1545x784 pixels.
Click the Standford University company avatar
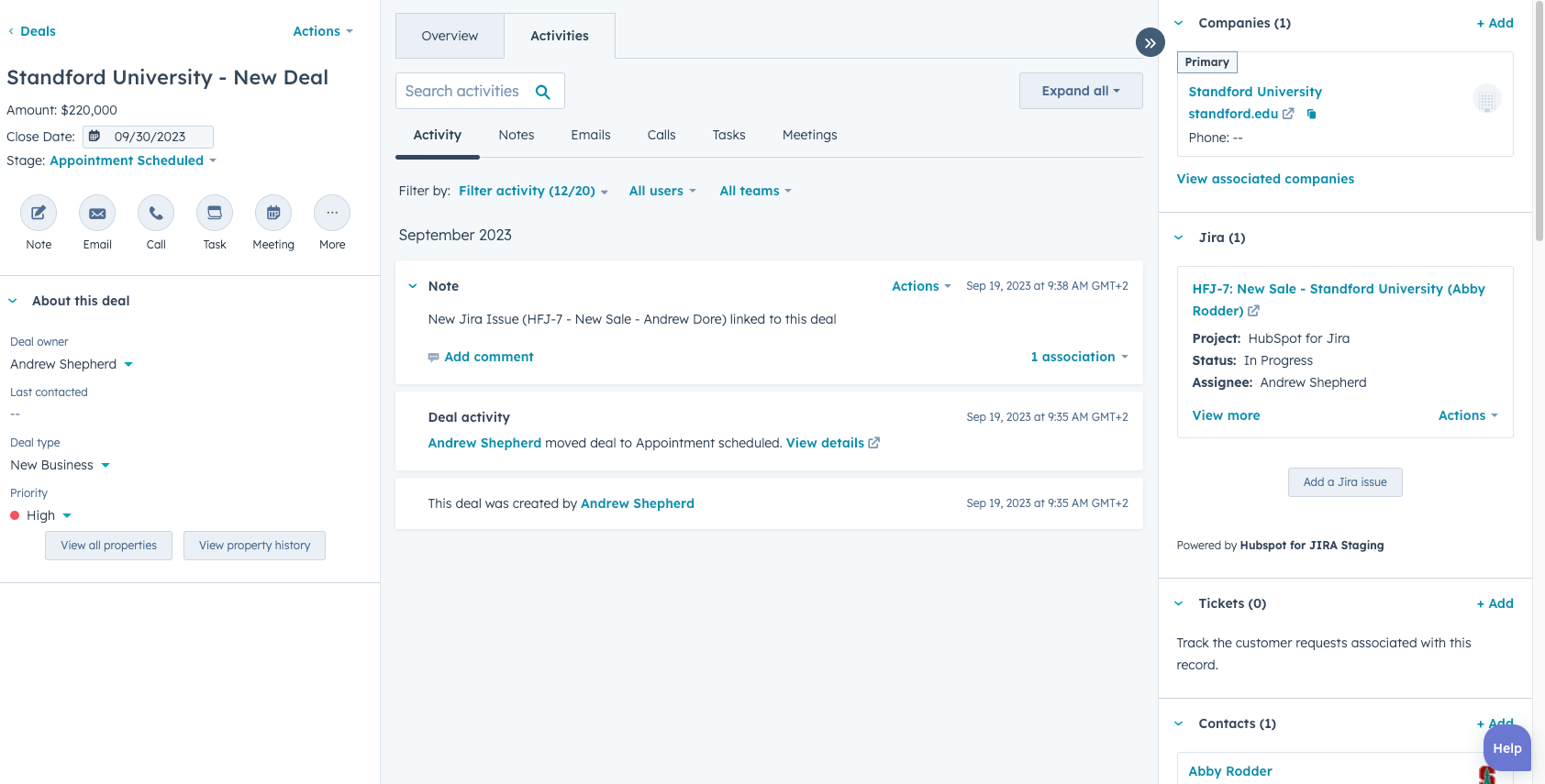pos(1486,99)
